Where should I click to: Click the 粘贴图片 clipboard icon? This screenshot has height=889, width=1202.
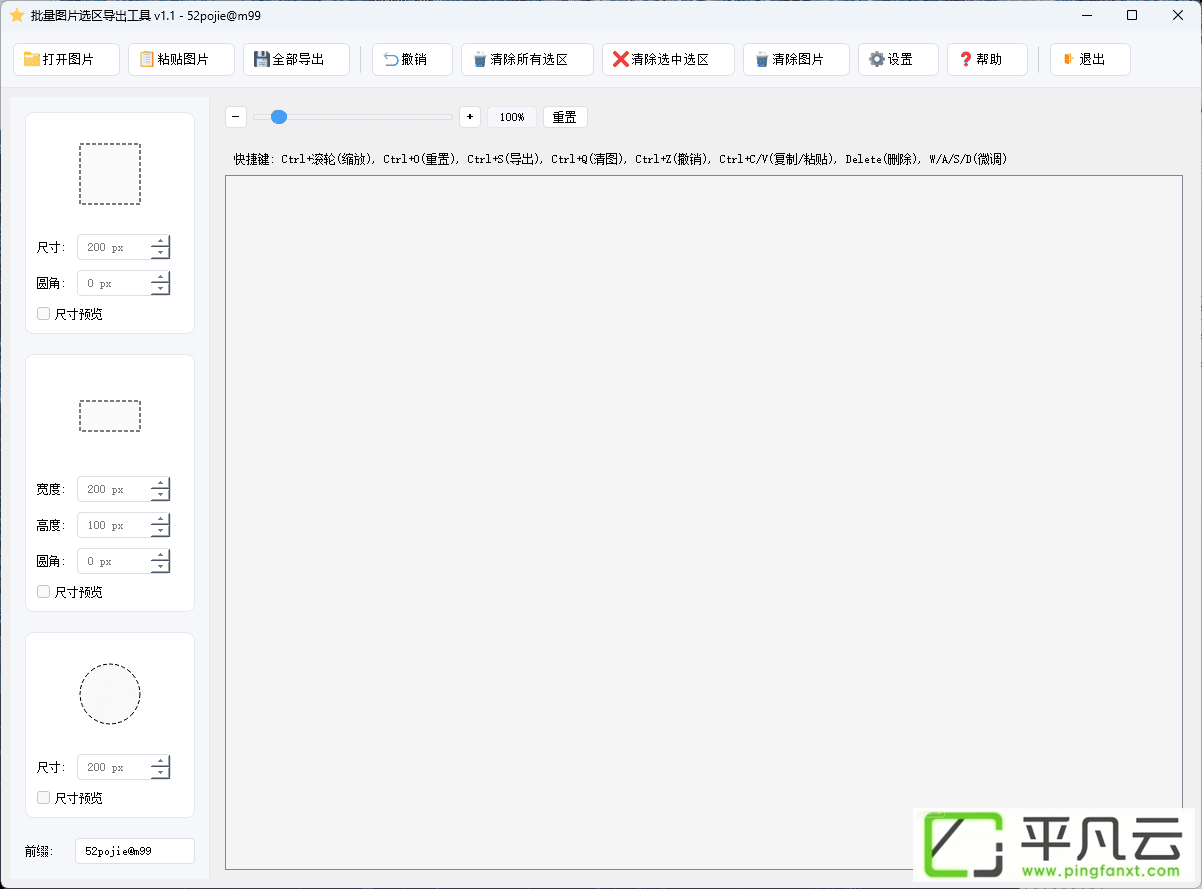click(147, 59)
